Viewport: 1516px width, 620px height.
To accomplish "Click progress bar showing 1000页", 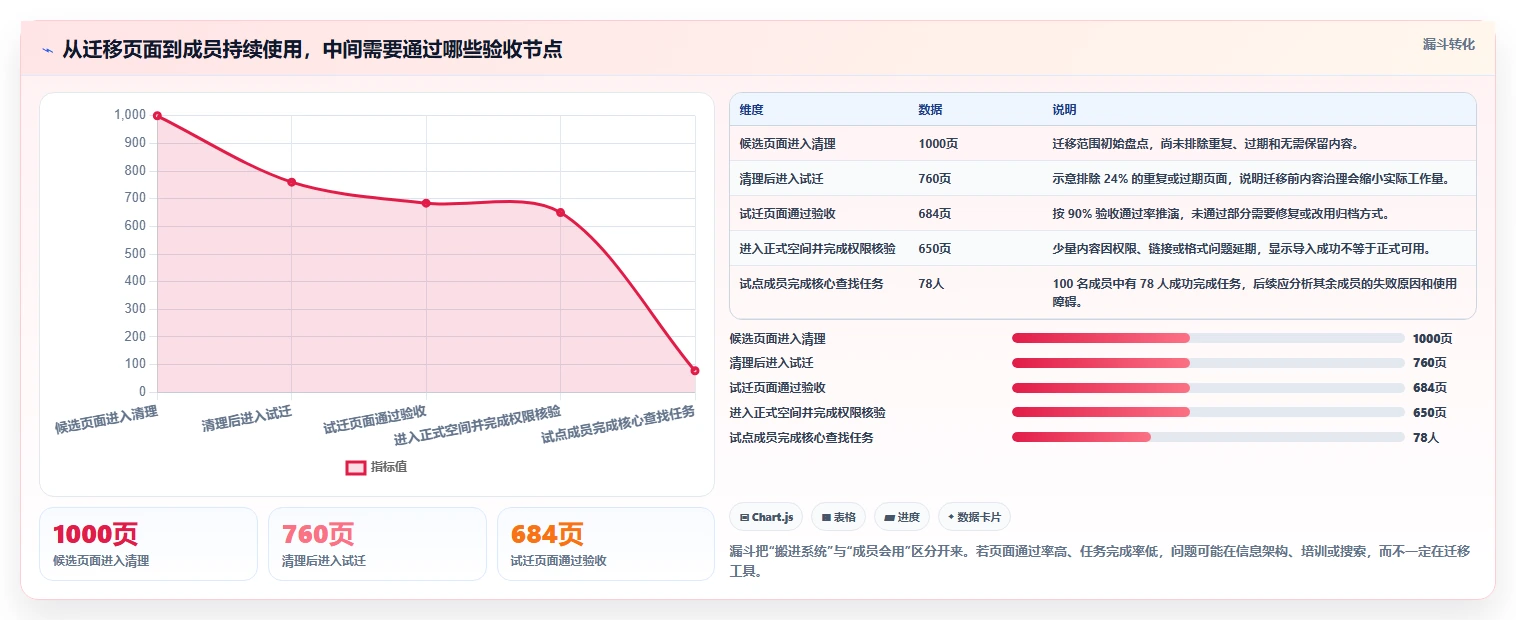I will pos(1208,338).
